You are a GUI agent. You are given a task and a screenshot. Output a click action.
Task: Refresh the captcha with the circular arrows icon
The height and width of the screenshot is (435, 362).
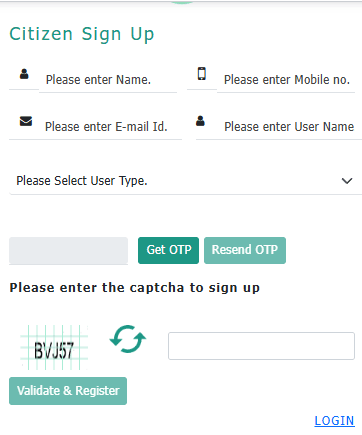click(x=128, y=339)
